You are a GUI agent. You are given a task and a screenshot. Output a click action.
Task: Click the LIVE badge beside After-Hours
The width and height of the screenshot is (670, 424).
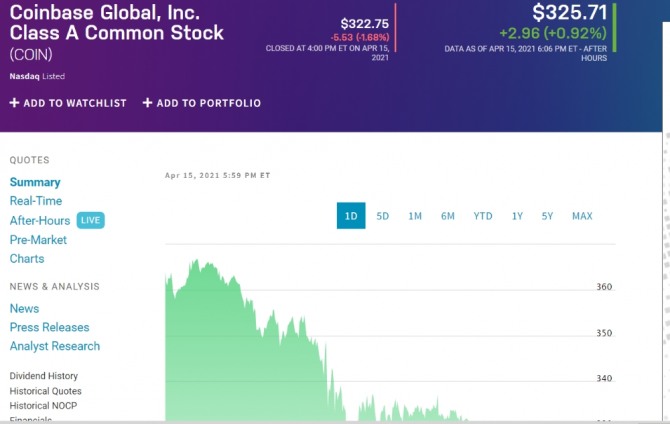point(90,220)
